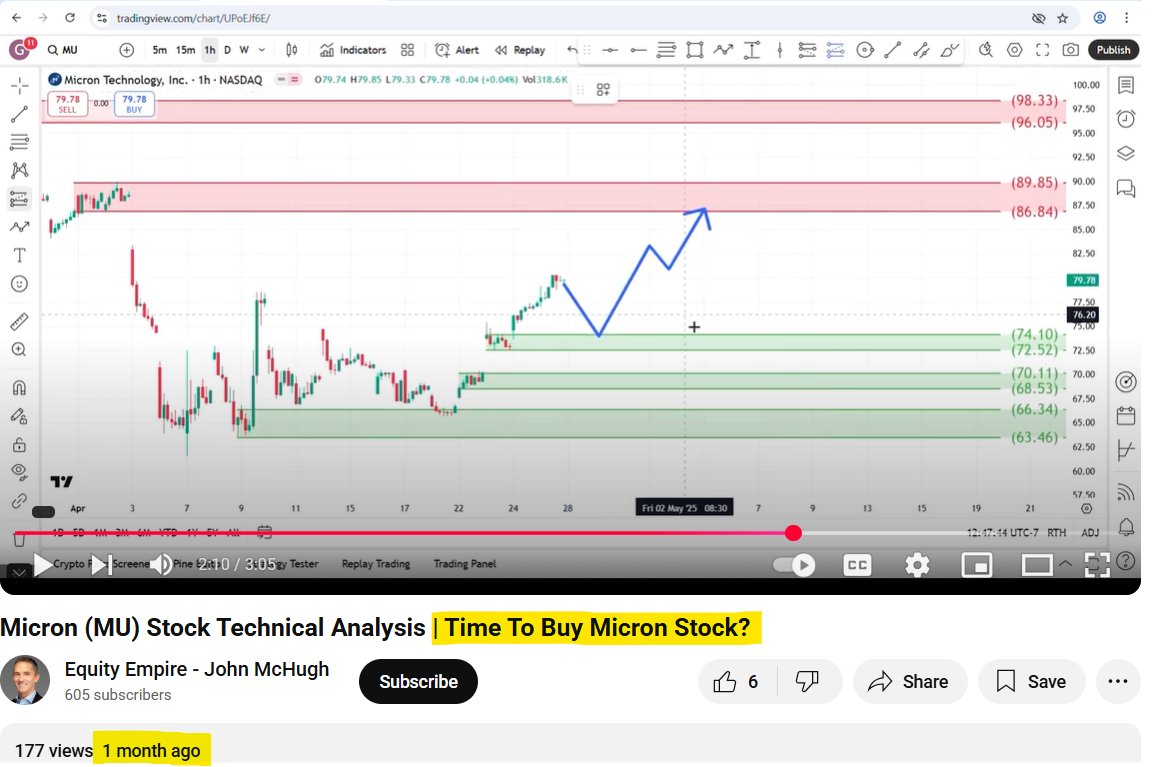This screenshot has height=767, width=1152.
Task: Expand the timeframe dropdown chevron
Action: 262,50
